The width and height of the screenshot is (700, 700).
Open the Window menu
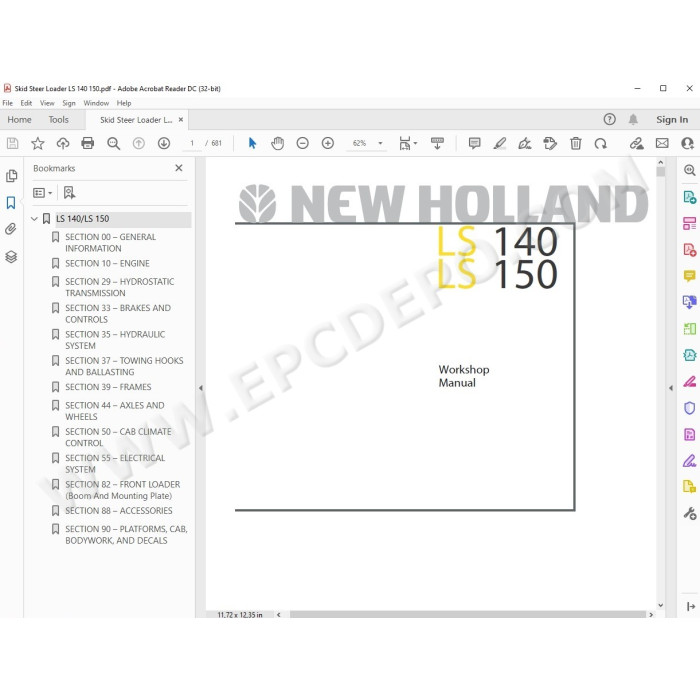coord(96,103)
